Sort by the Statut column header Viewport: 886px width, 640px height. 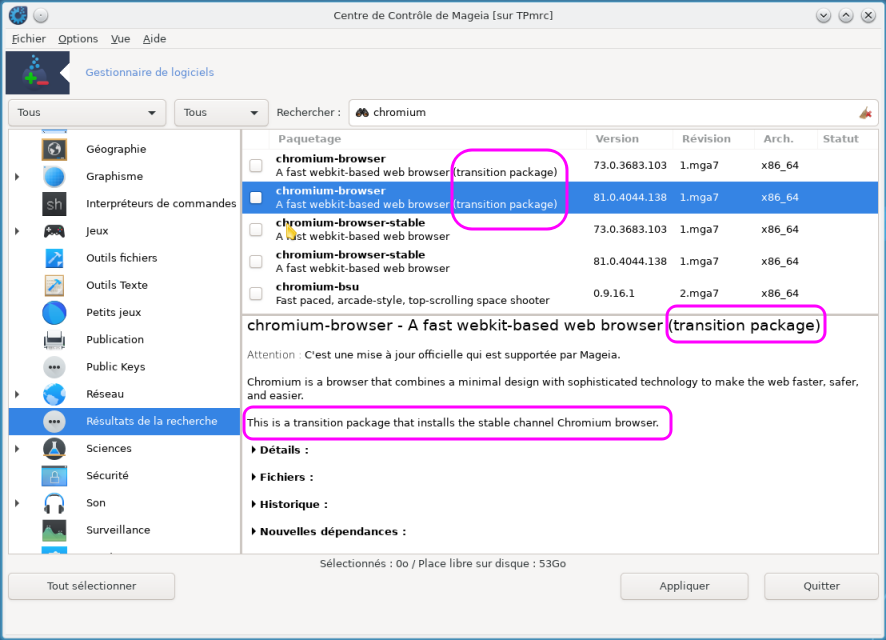(847, 139)
